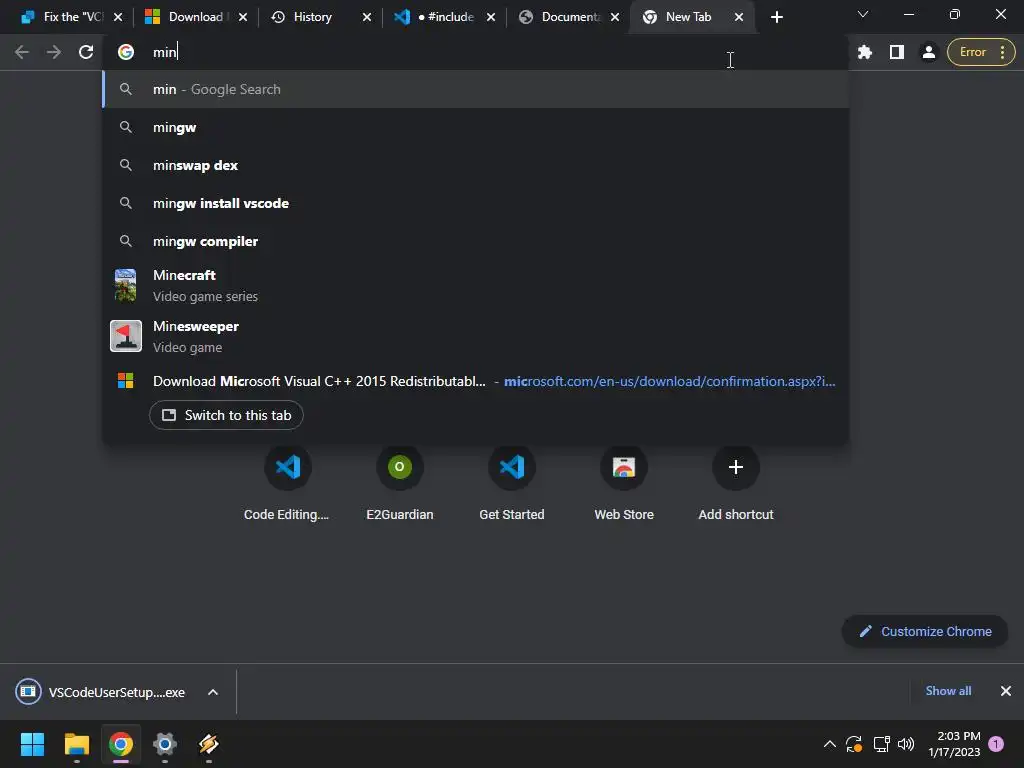Viewport: 1024px width, 768px height.
Task: Click the Google icon in address bar
Action: coord(126,52)
